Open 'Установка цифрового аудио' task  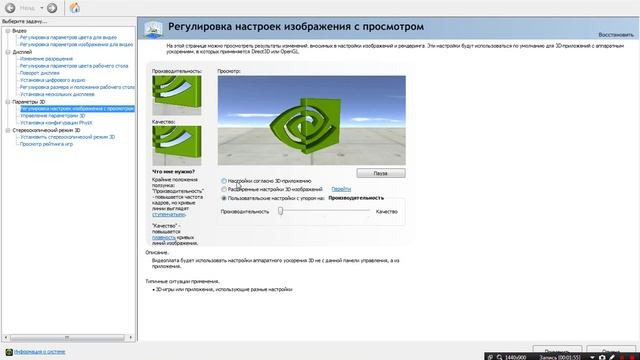[52, 80]
